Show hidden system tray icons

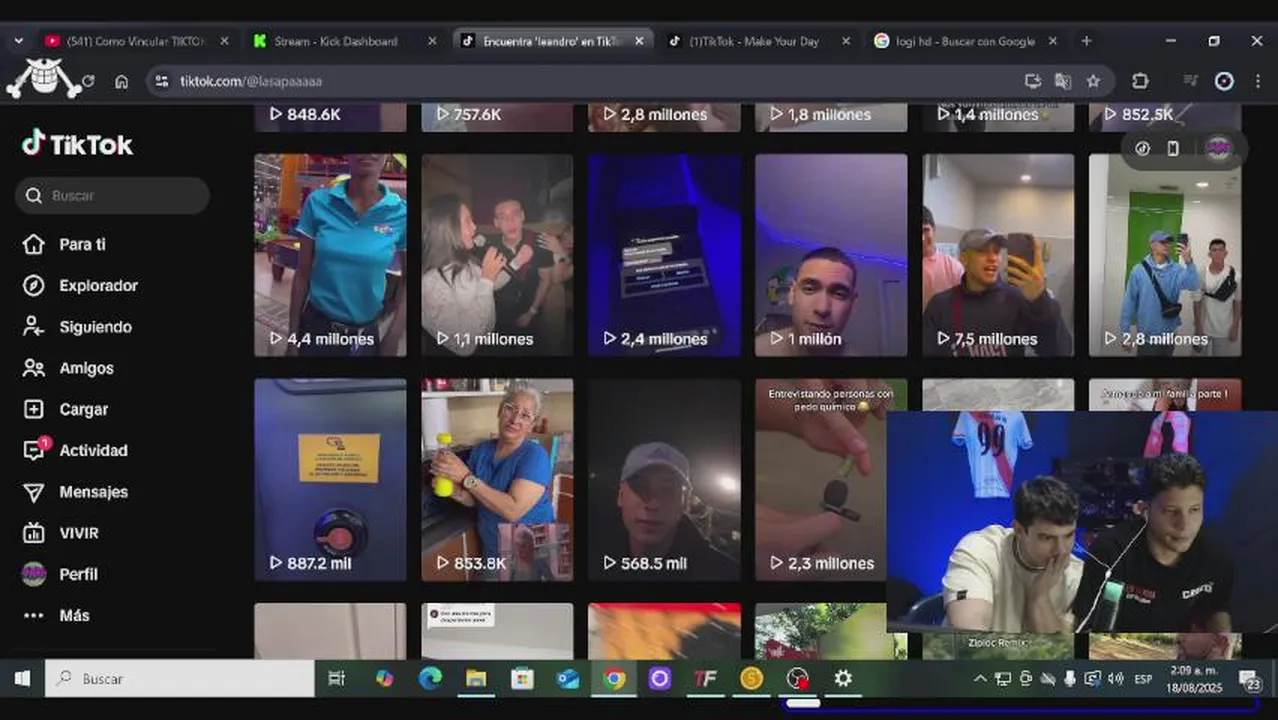click(980, 679)
